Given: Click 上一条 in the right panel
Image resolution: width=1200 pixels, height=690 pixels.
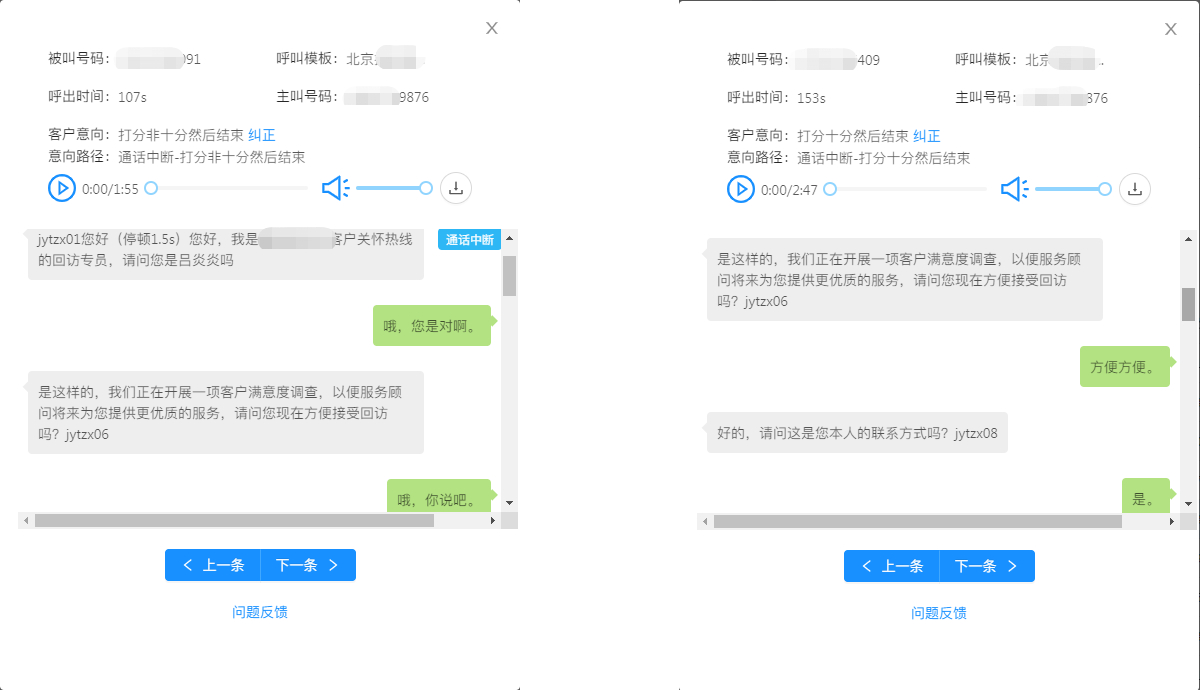Looking at the screenshot, I should [891, 566].
